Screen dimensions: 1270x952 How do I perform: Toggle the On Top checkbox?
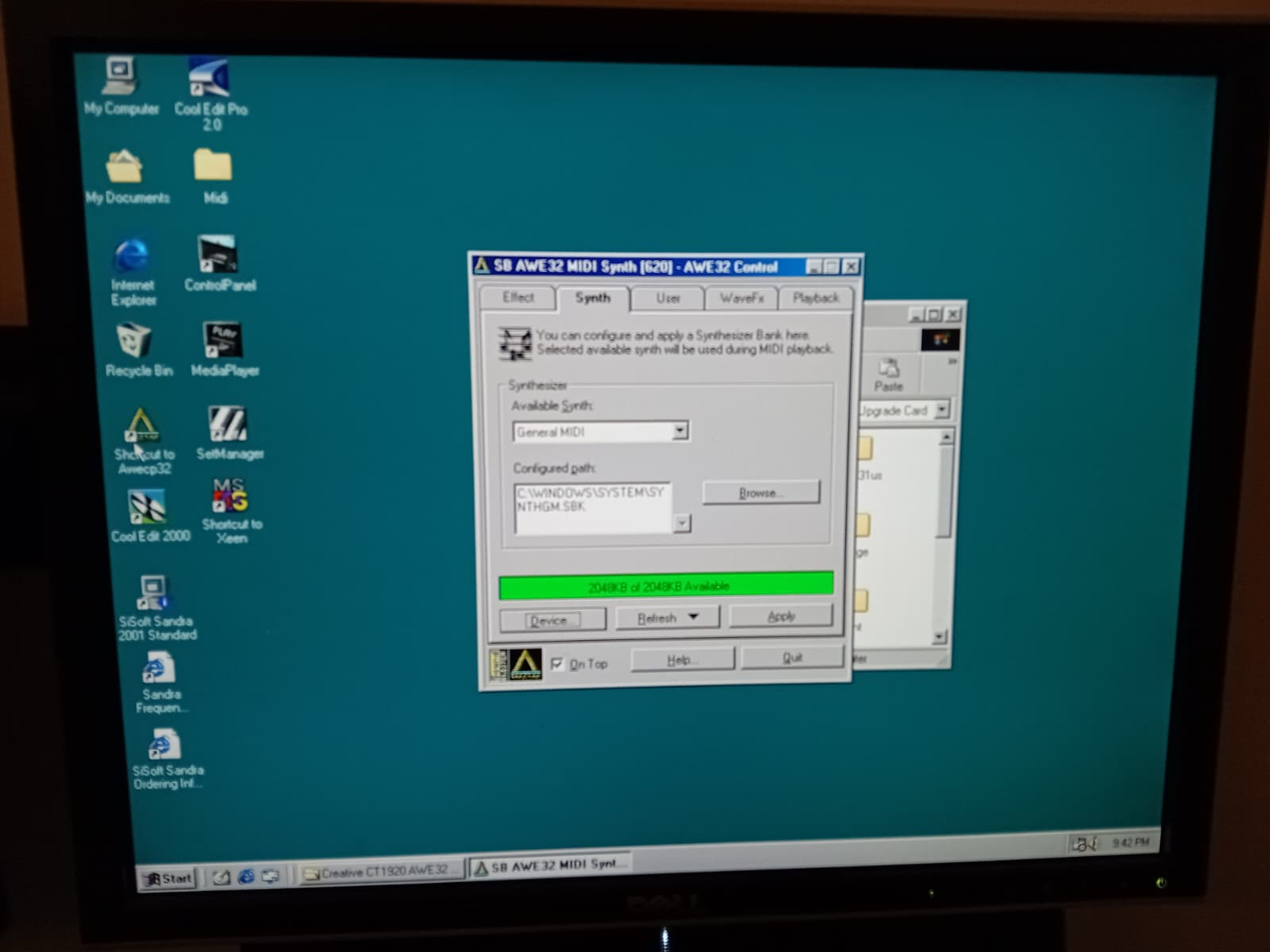point(557,663)
